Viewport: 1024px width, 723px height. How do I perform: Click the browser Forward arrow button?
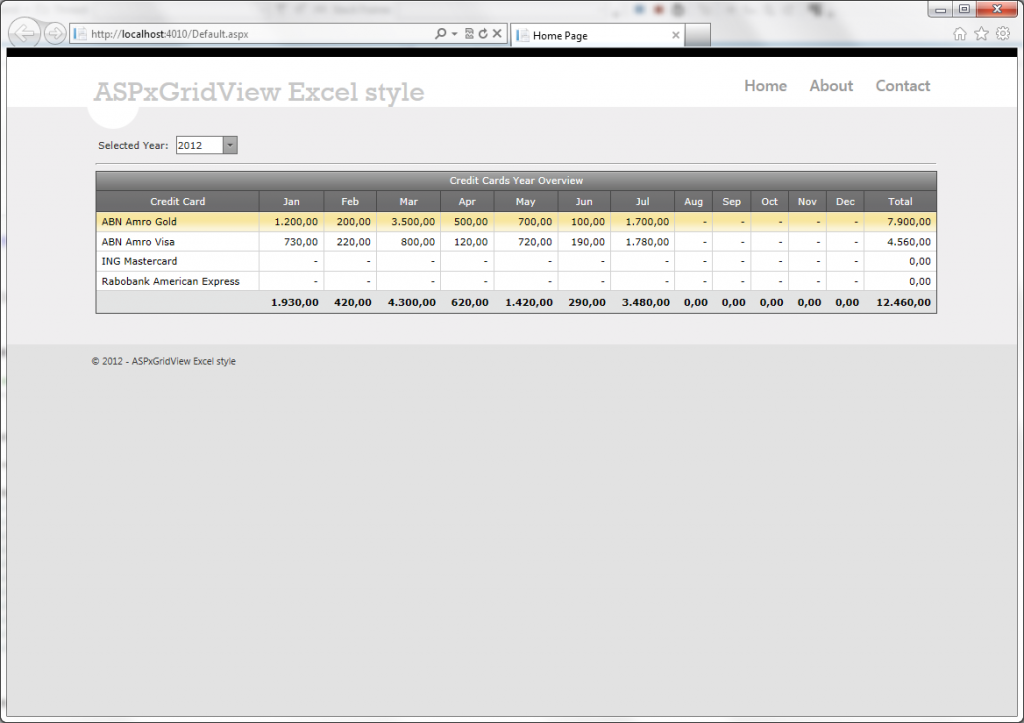click(55, 34)
